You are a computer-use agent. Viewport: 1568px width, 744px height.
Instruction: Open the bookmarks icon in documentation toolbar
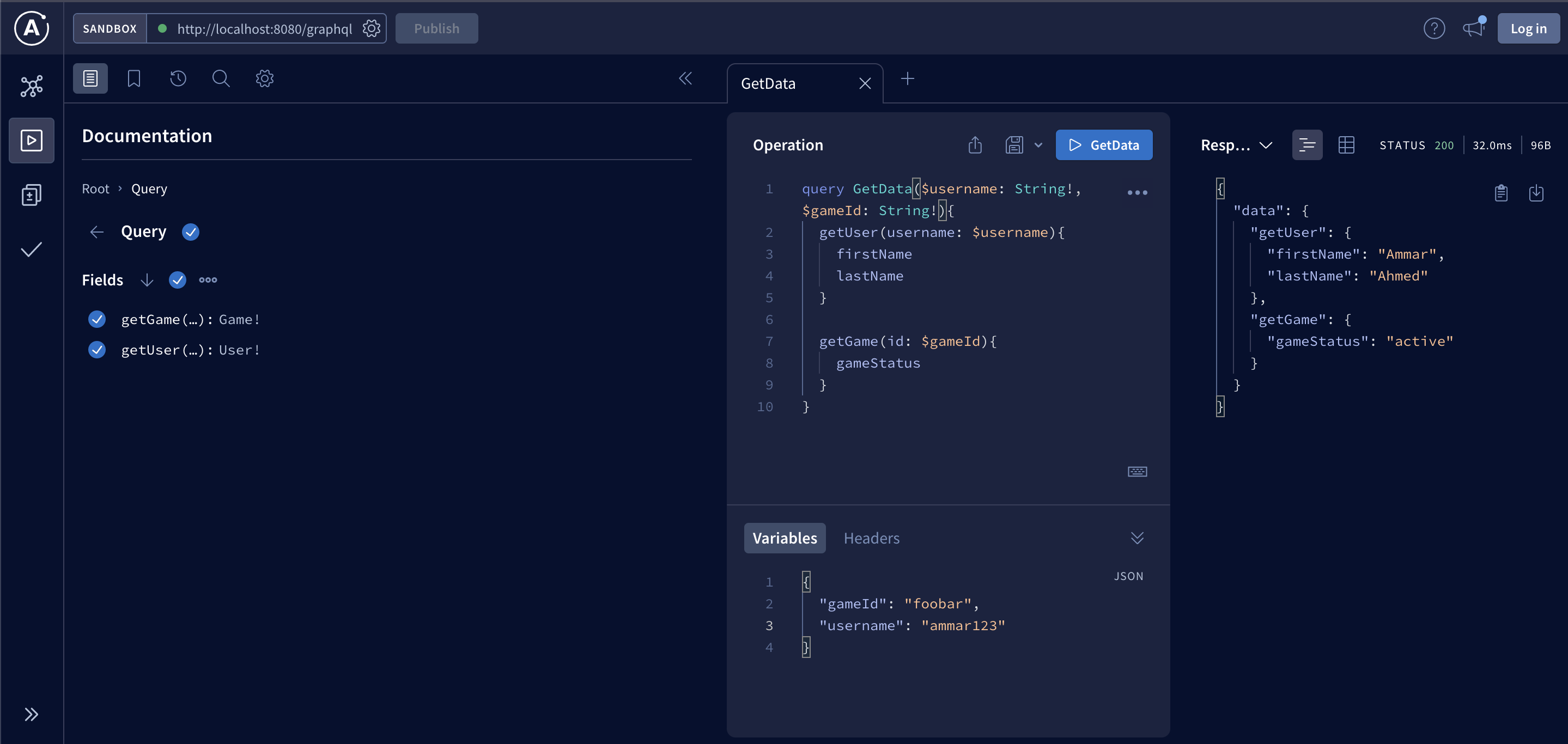133,78
